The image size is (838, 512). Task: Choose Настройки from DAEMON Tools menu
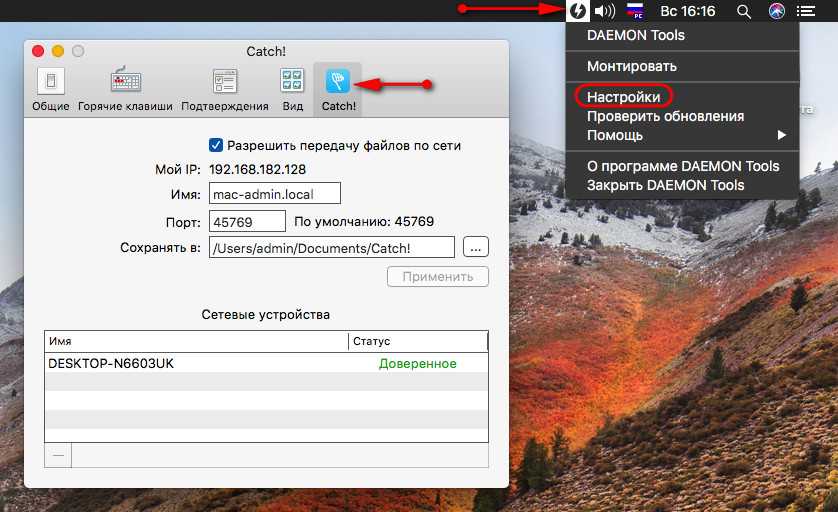tap(624, 97)
